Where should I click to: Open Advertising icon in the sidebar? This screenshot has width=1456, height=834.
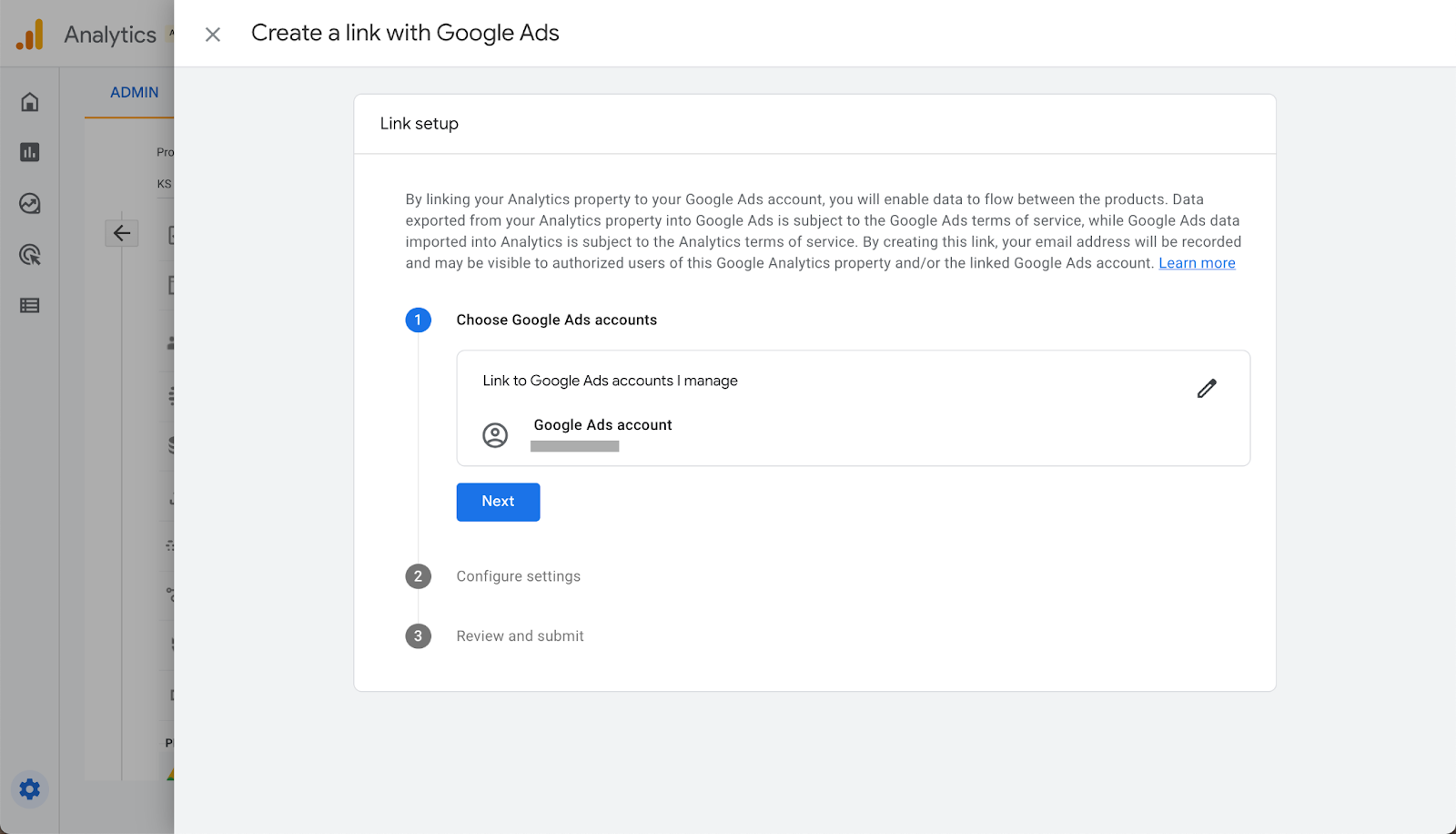[30, 255]
